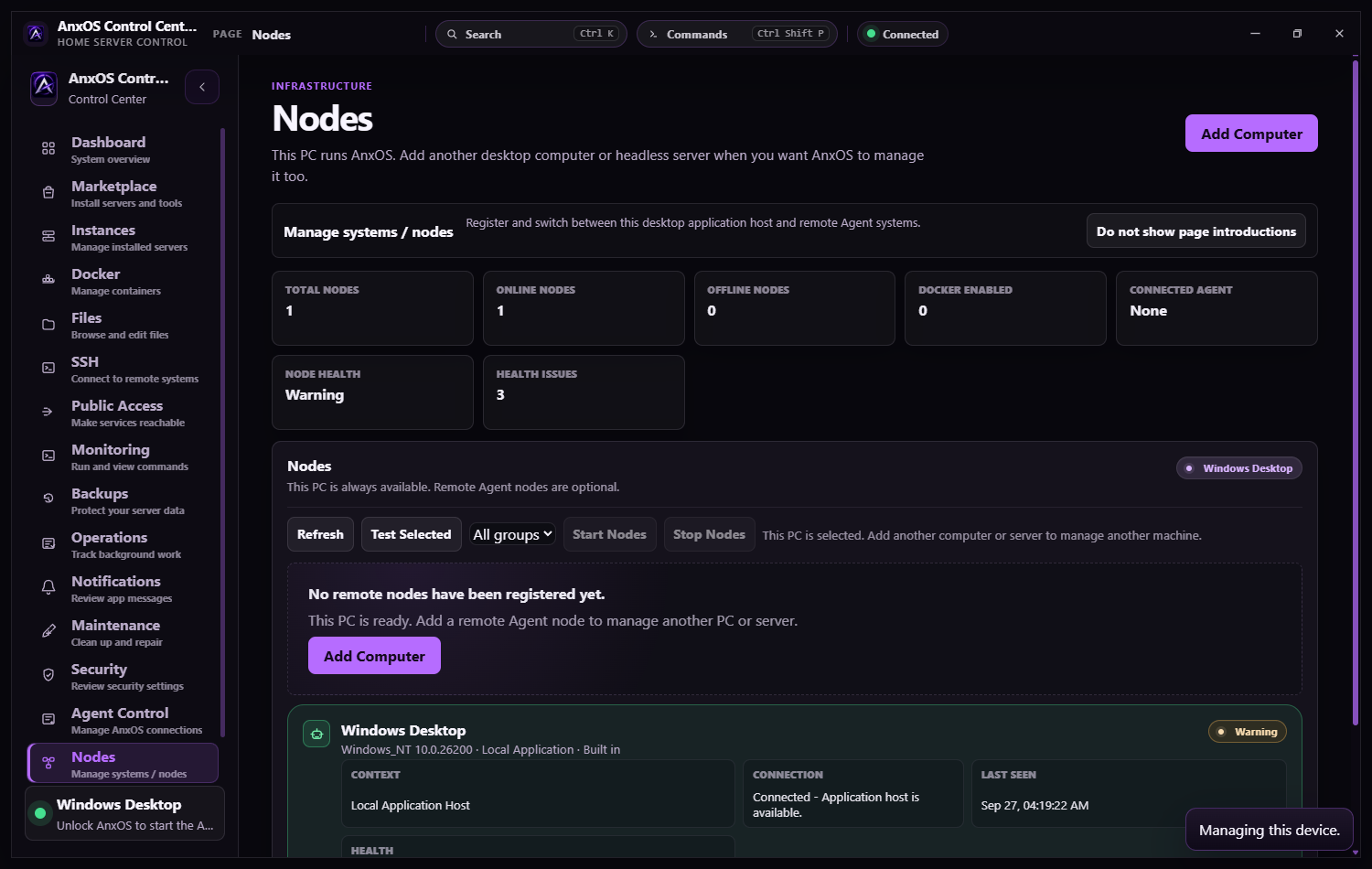Click Do not show page introductions
The width and height of the screenshot is (1372, 869).
tap(1196, 231)
